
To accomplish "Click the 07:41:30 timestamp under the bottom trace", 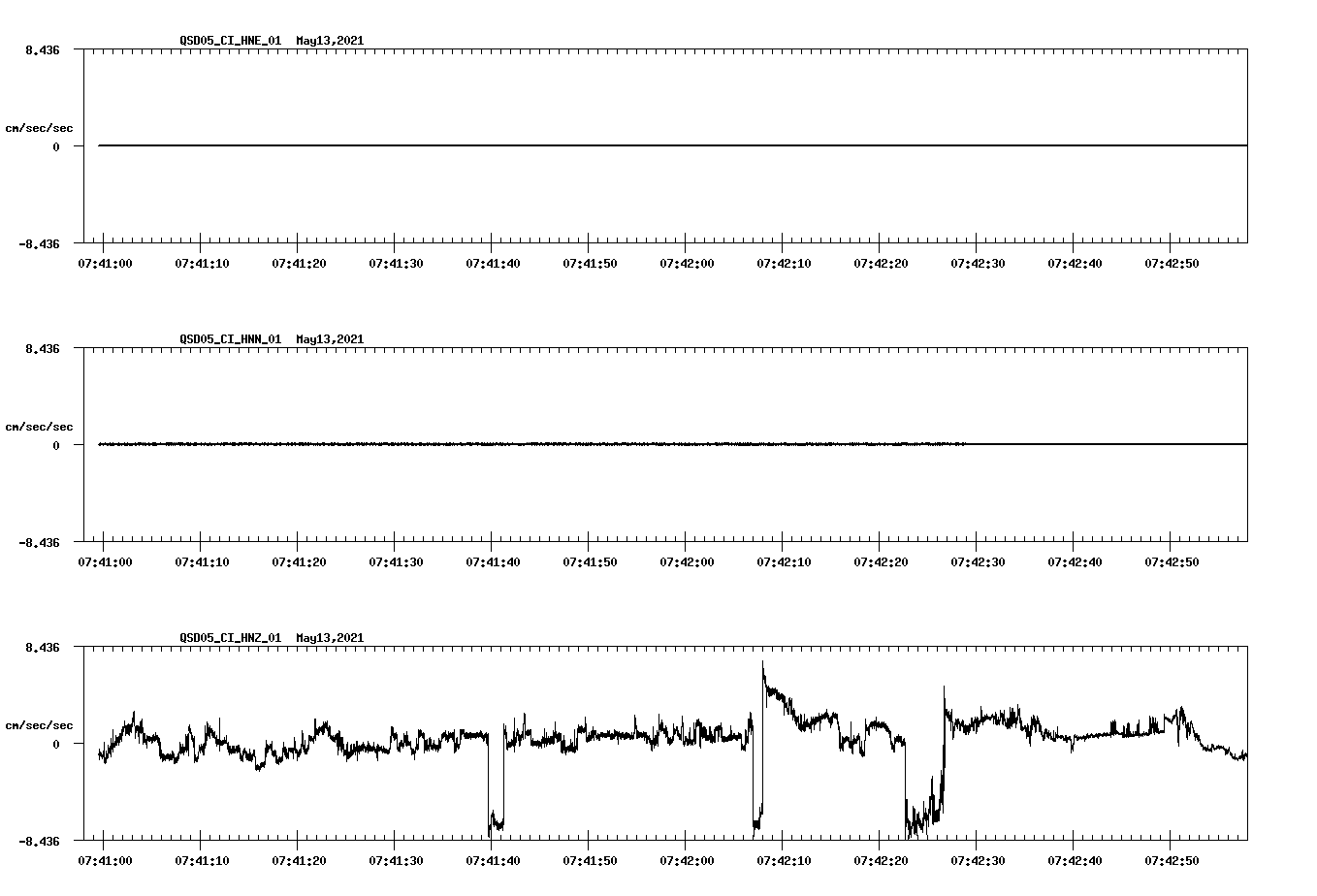I will pos(398,858).
